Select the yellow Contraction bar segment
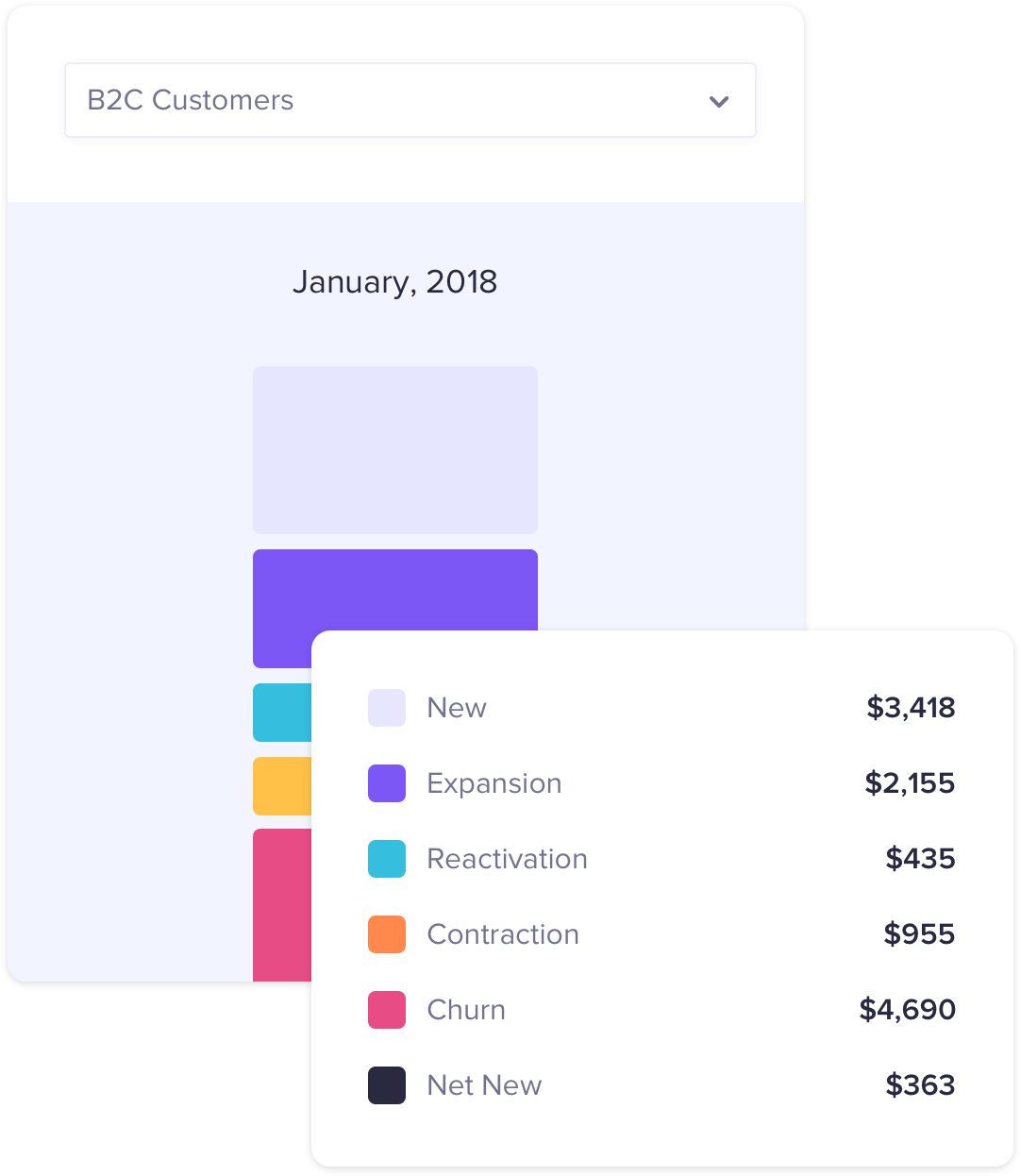 pos(282,786)
